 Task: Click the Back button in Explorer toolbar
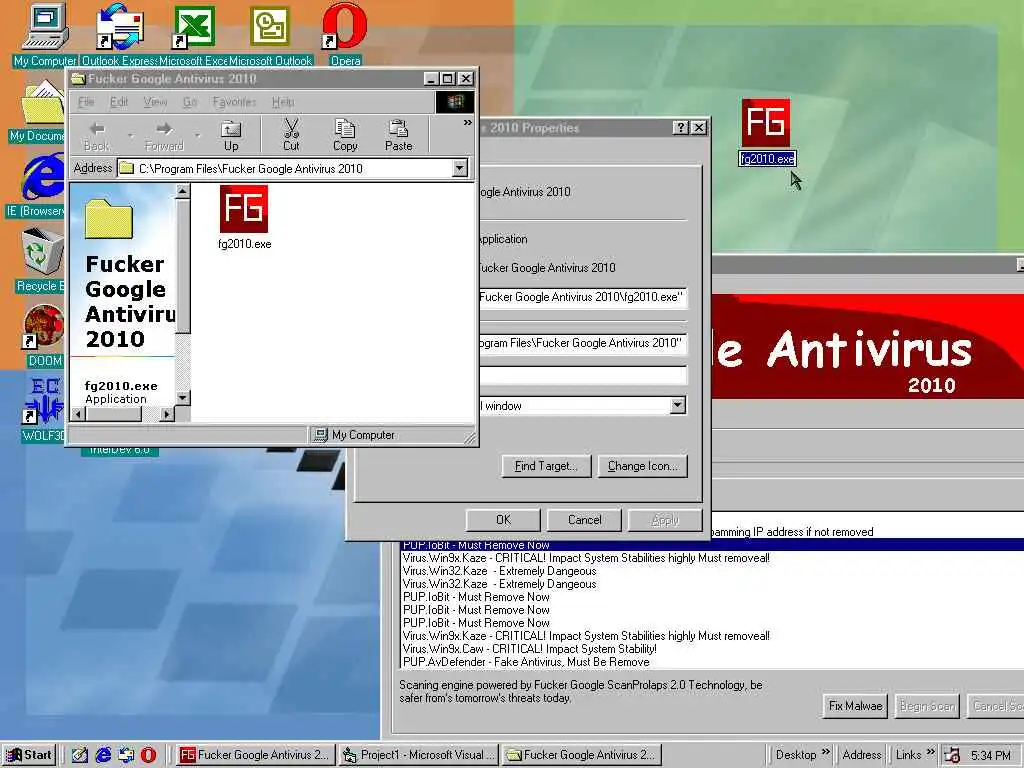(x=97, y=136)
